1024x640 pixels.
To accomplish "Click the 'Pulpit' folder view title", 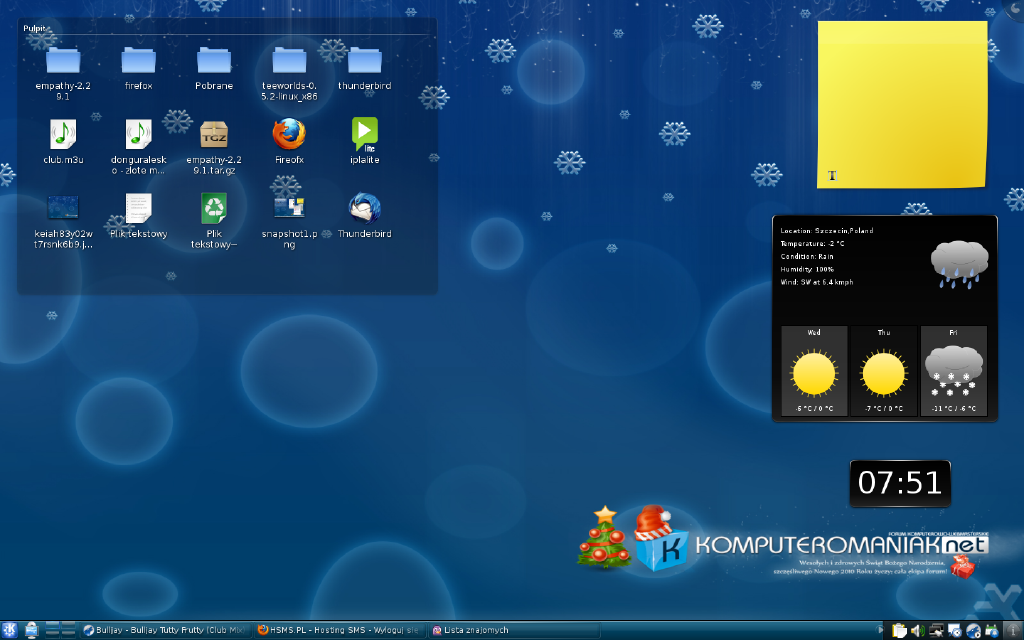I will pyautogui.click(x=35, y=28).
